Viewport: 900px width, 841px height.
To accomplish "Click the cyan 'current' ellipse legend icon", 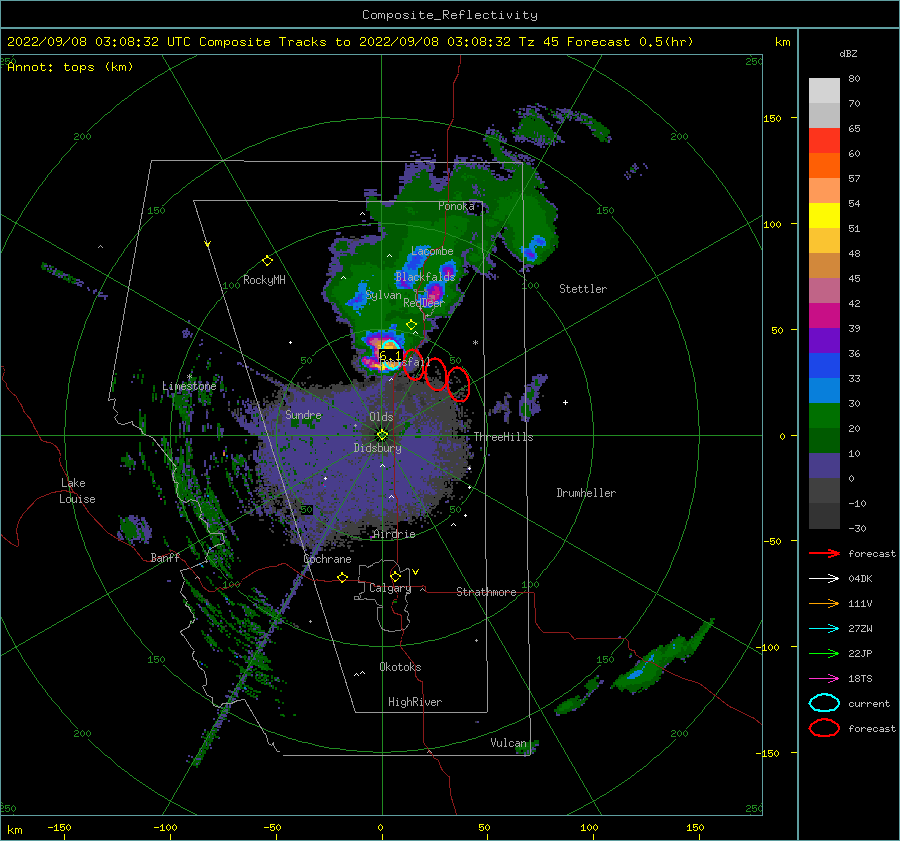I will (x=824, y=703).
